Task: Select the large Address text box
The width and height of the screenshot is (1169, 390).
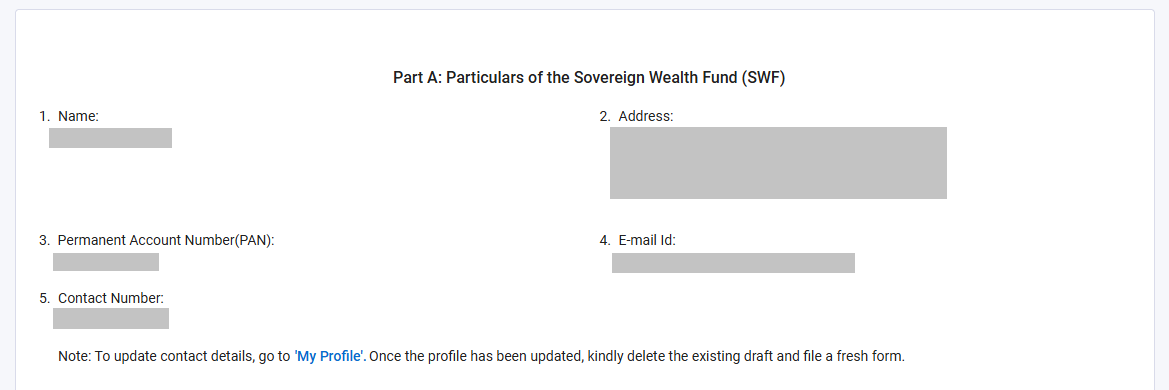Action: click(x=778, y=163)
